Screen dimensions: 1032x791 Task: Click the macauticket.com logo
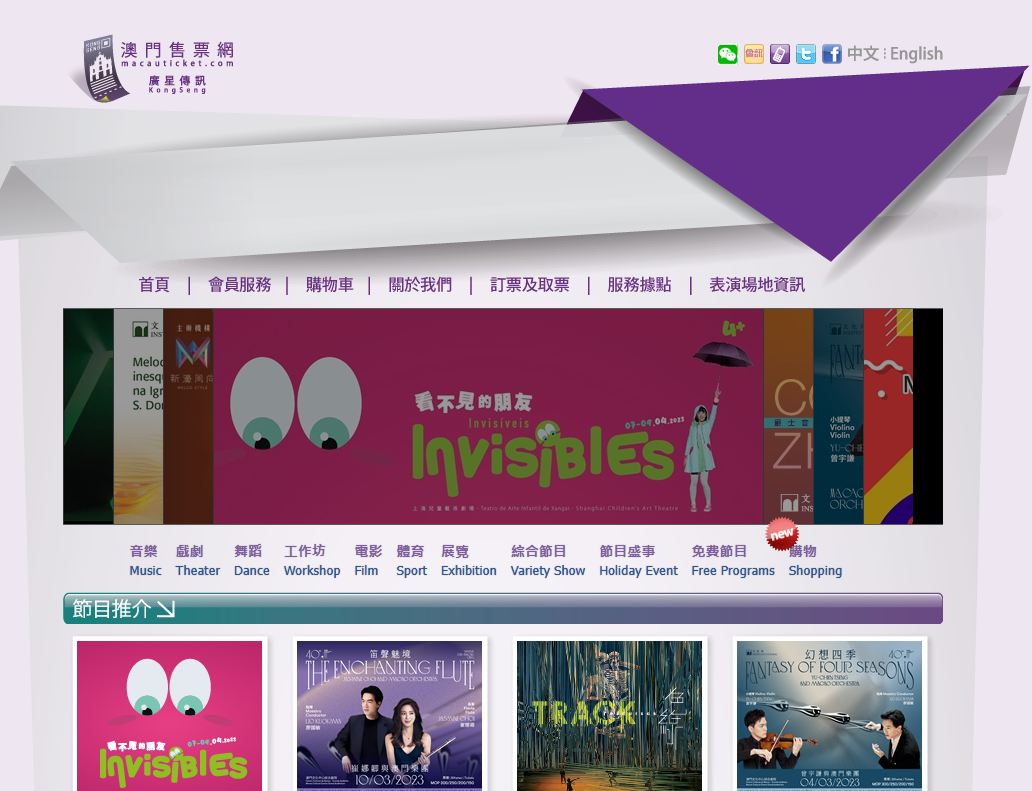tap(158, 67)
